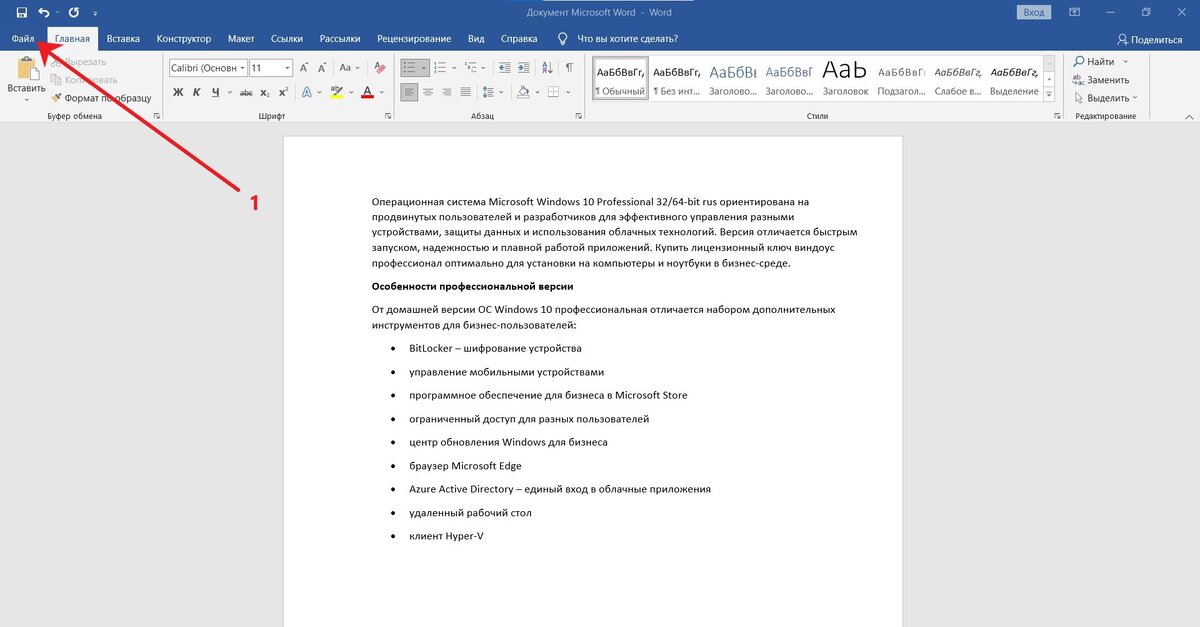Open Aa change case dropdown

pos(349,68)
